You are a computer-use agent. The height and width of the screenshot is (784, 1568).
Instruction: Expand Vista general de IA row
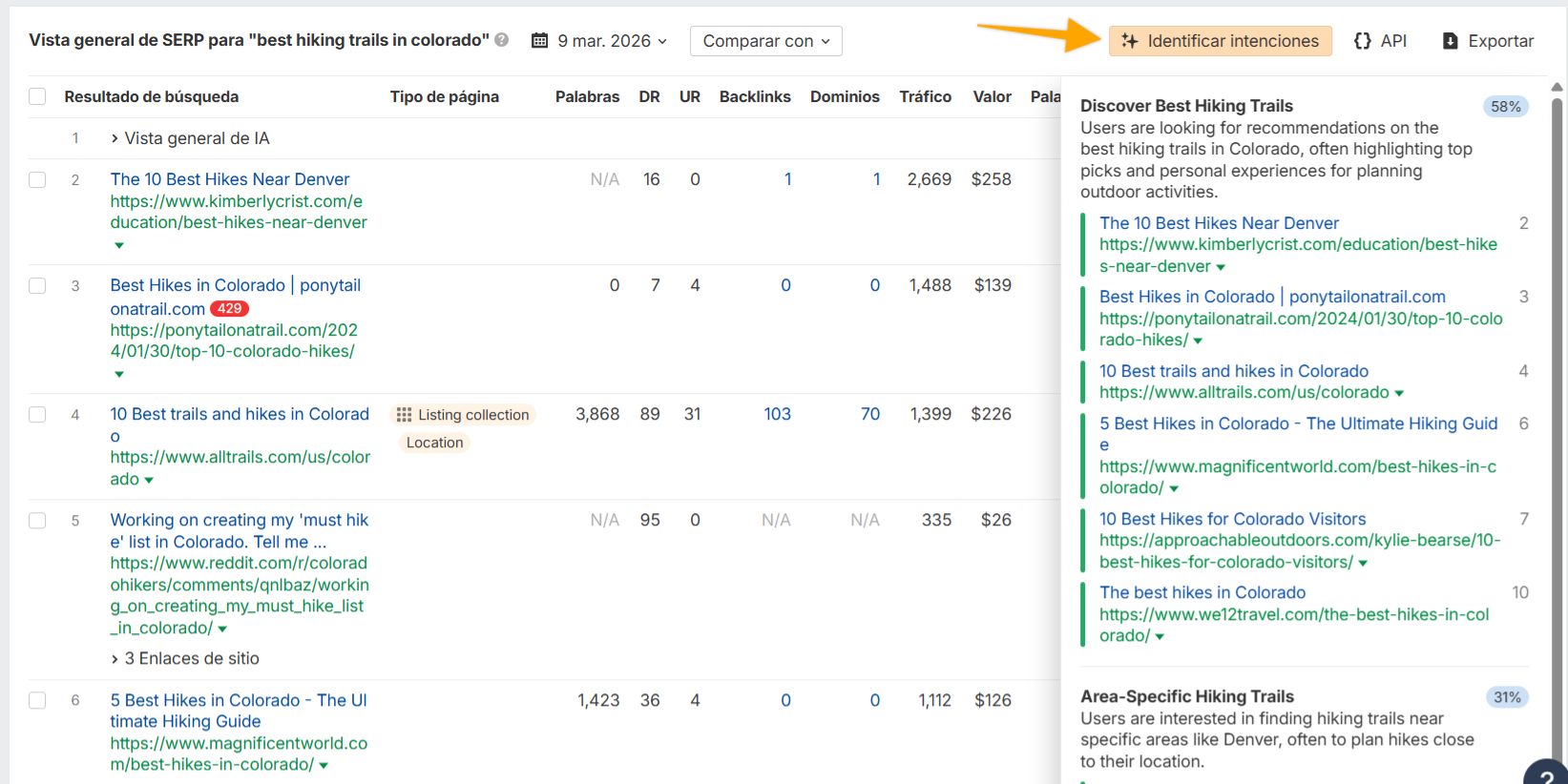pyautogui.click(x=115, y=138)
